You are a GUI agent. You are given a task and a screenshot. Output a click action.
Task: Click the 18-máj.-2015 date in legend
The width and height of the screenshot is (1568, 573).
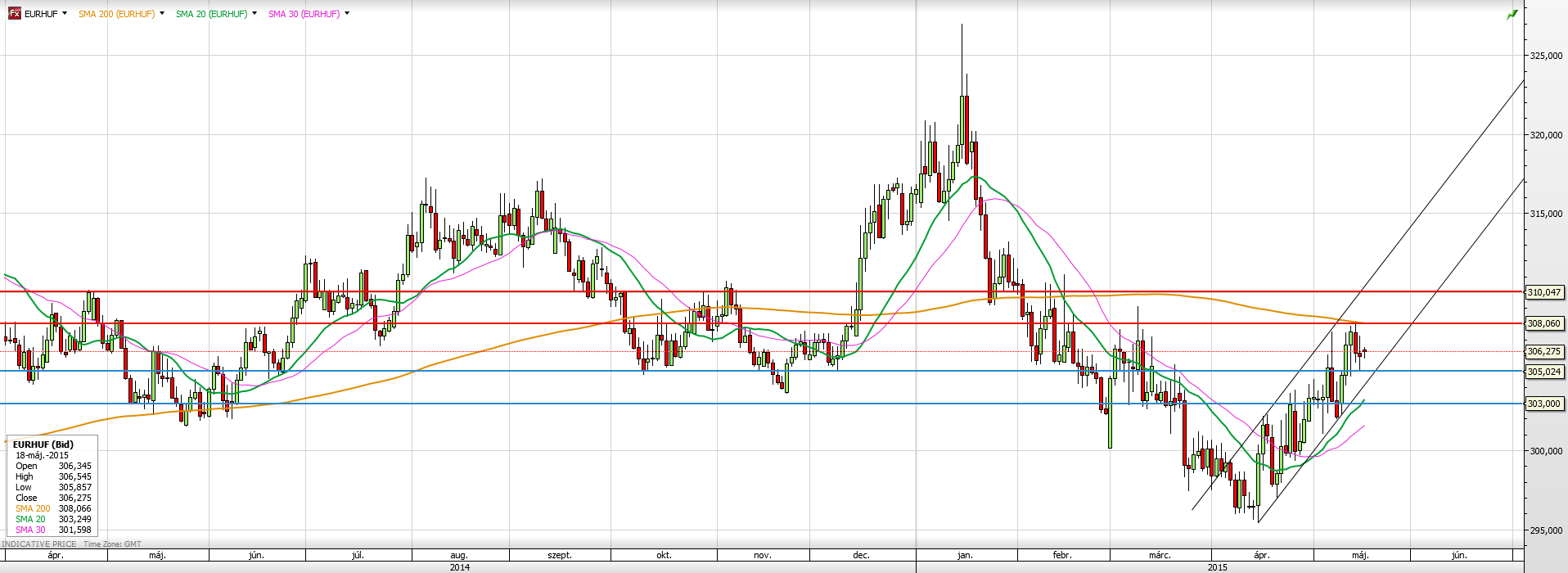tap(43, 455)
